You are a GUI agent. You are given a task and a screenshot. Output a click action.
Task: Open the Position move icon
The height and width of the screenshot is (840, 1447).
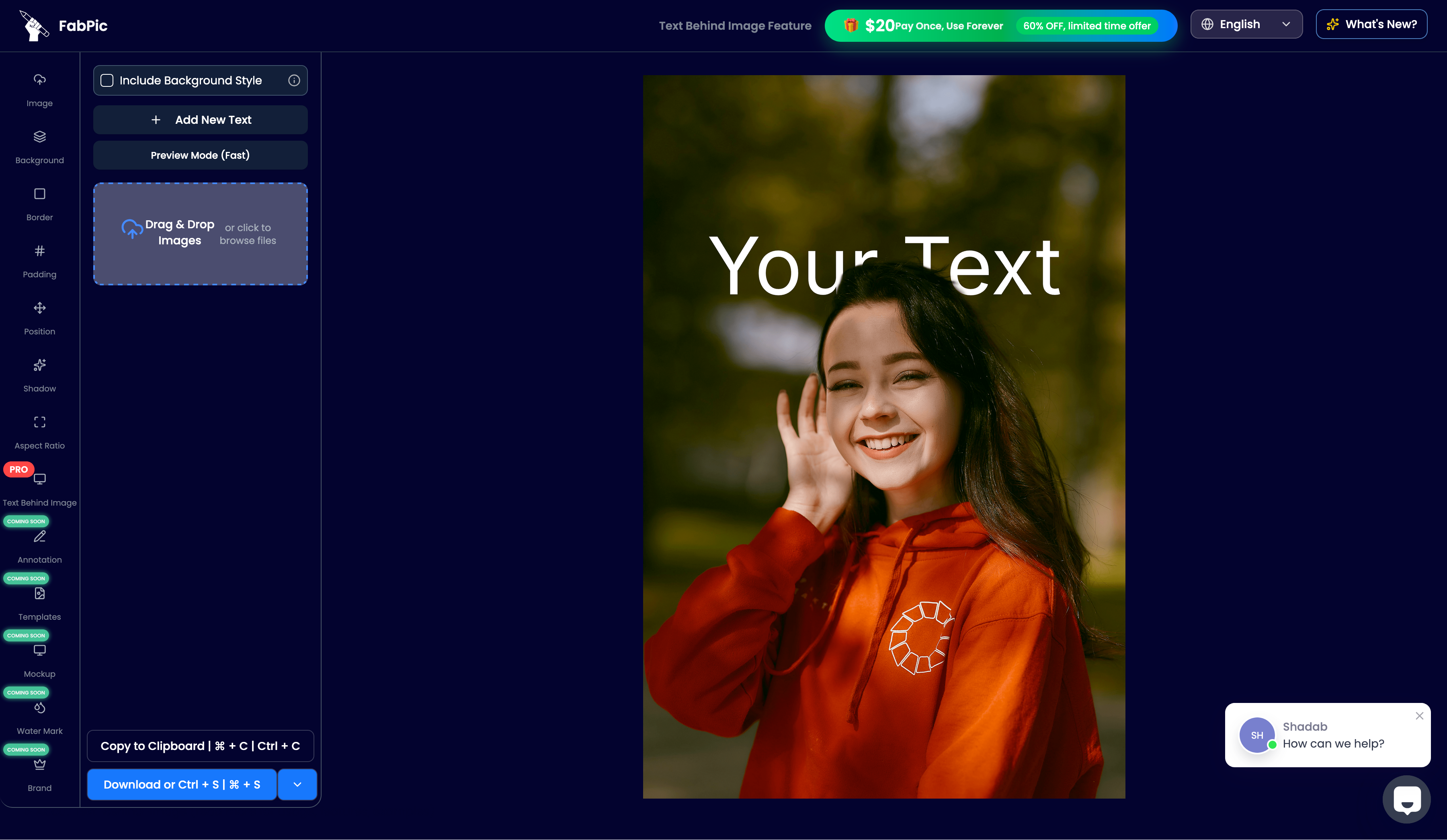[40, 308]
